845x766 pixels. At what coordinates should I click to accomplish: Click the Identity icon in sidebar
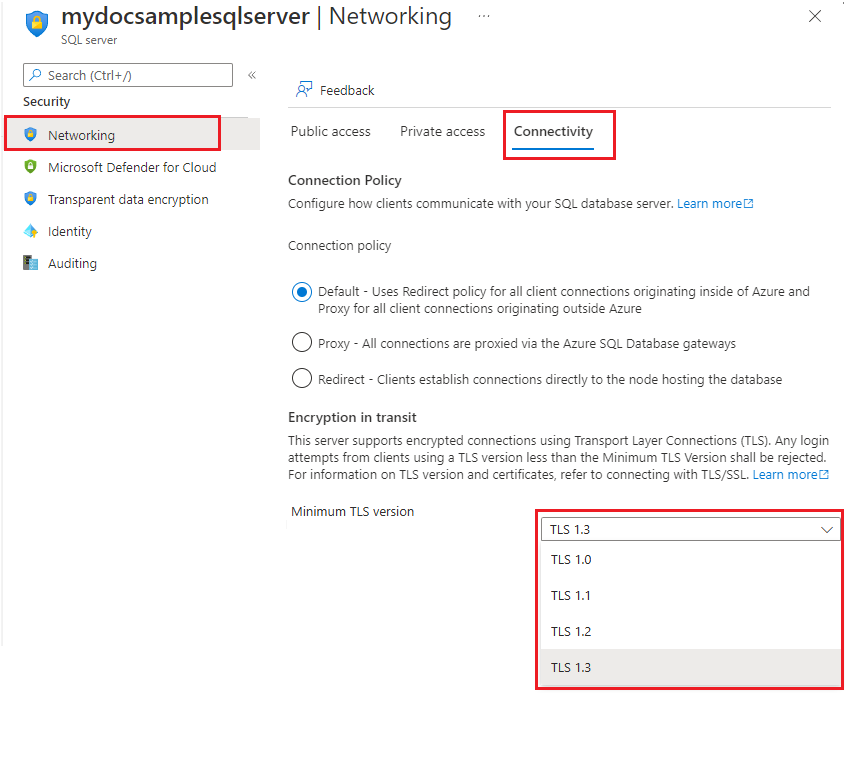coord(31,231)
